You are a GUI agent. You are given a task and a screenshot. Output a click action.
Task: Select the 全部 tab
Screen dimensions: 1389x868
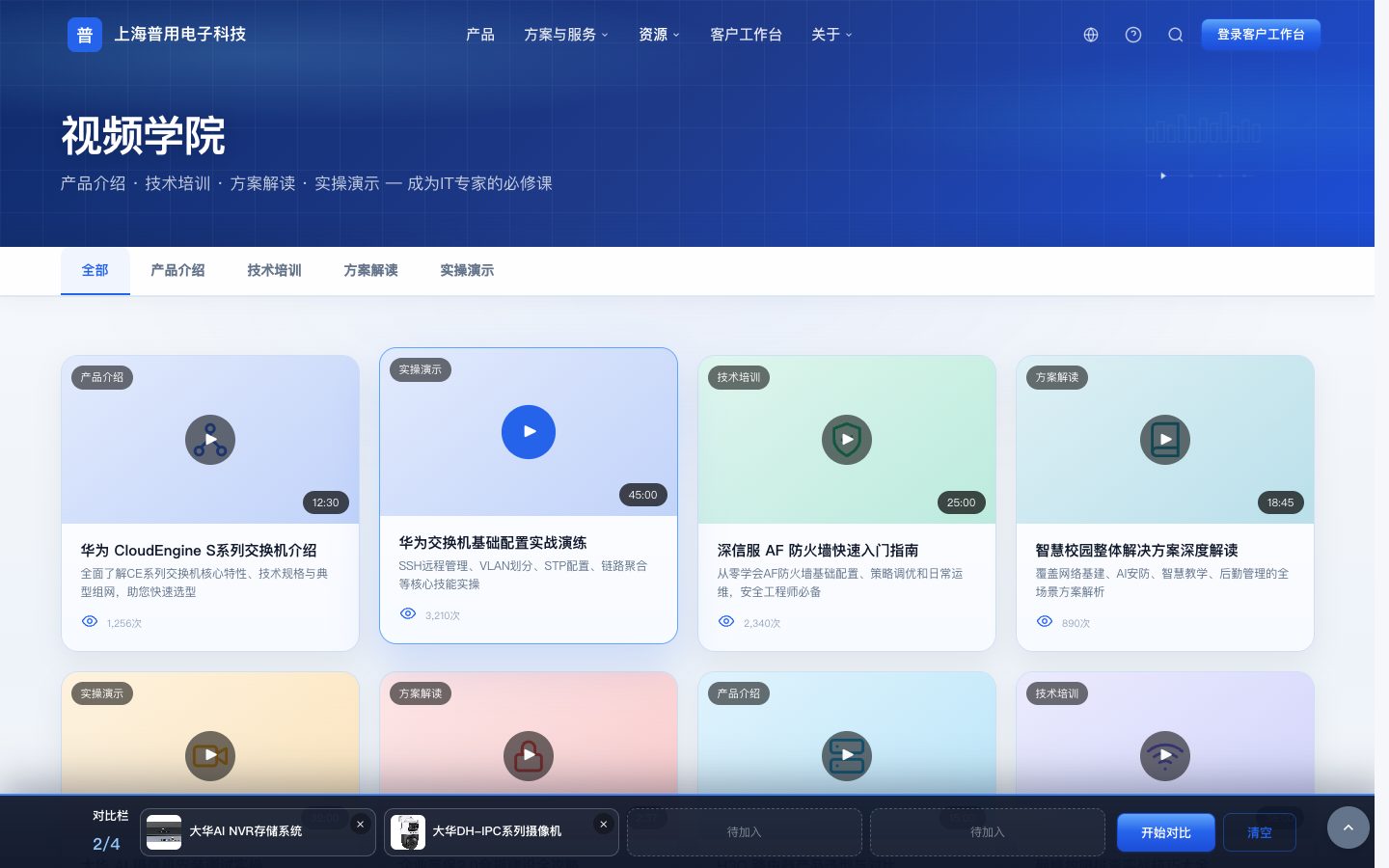click(95, 271)
